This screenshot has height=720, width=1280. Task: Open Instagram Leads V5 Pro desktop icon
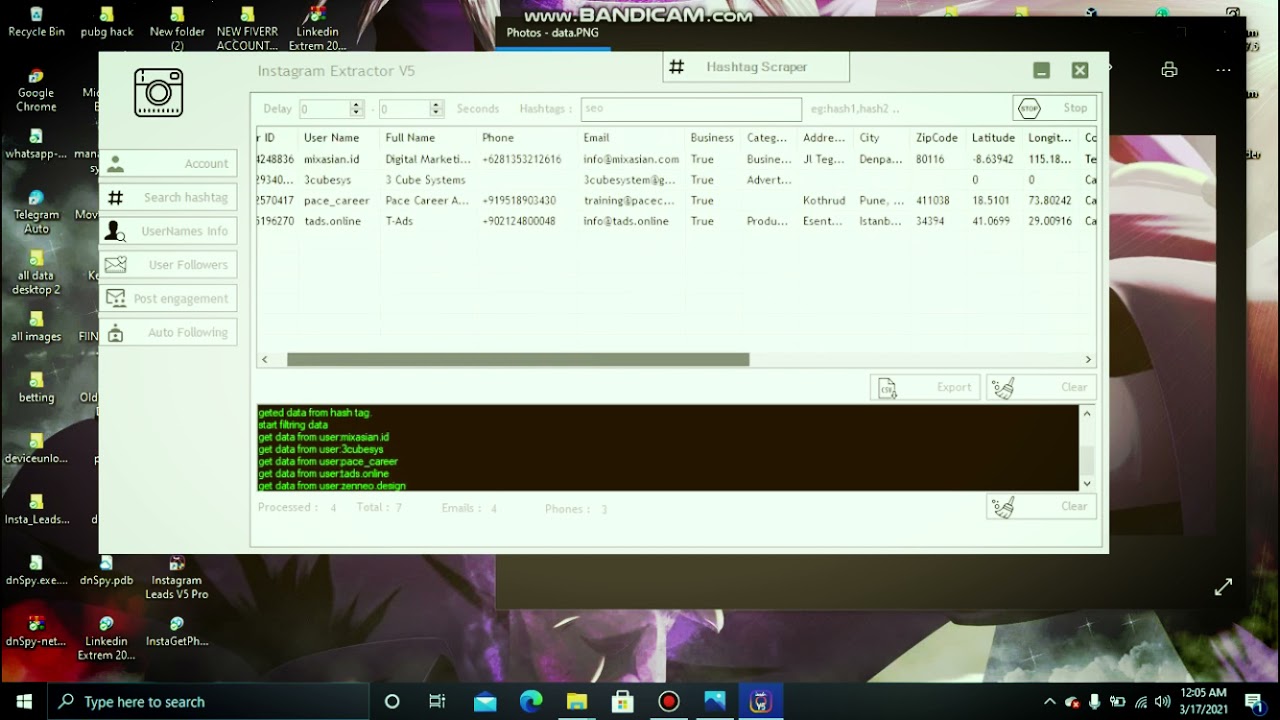pyautogui.click(x=177, y=578)
